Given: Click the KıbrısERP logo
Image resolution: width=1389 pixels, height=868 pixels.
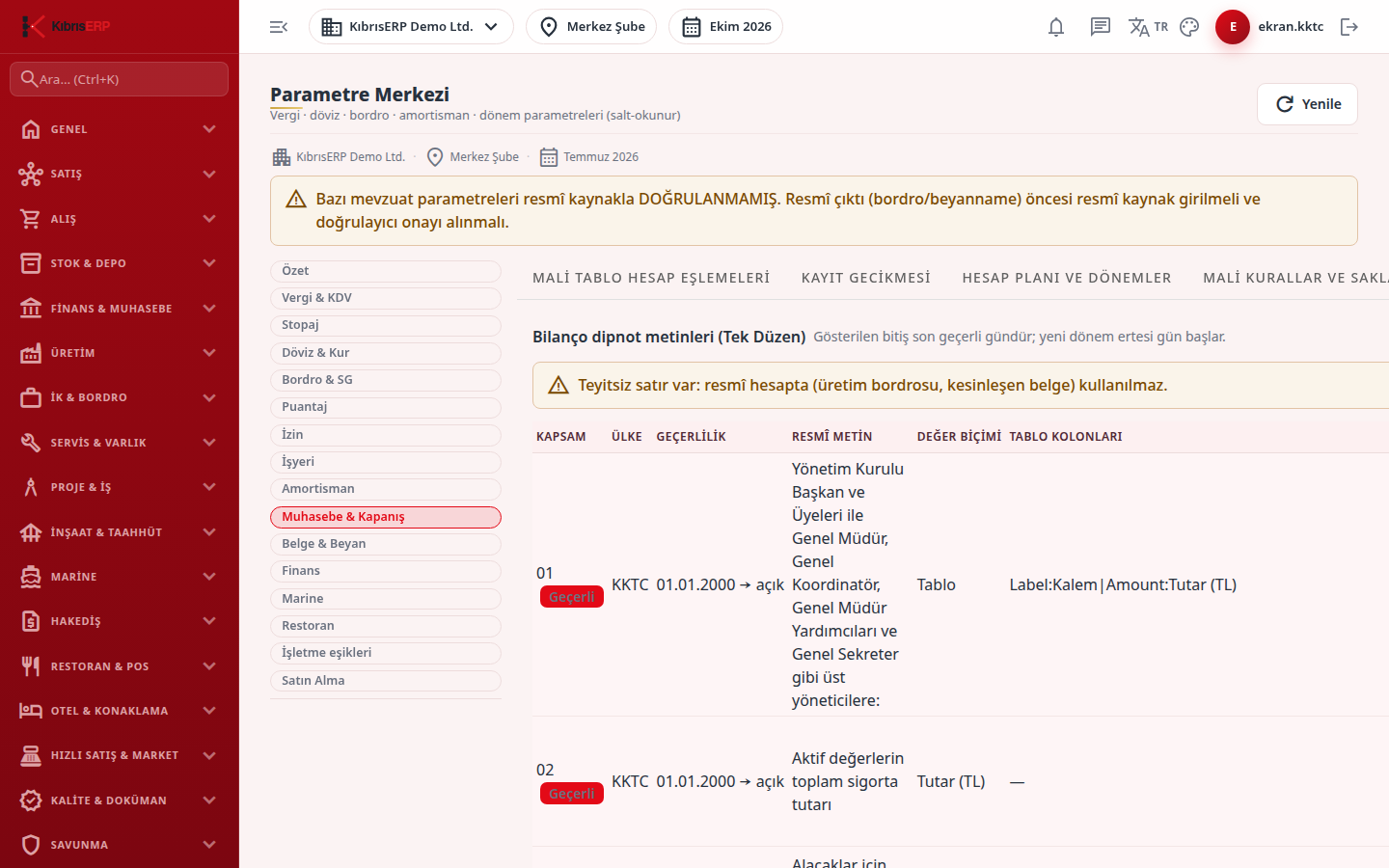Looking at the screenshot, I should click(66, 26).
